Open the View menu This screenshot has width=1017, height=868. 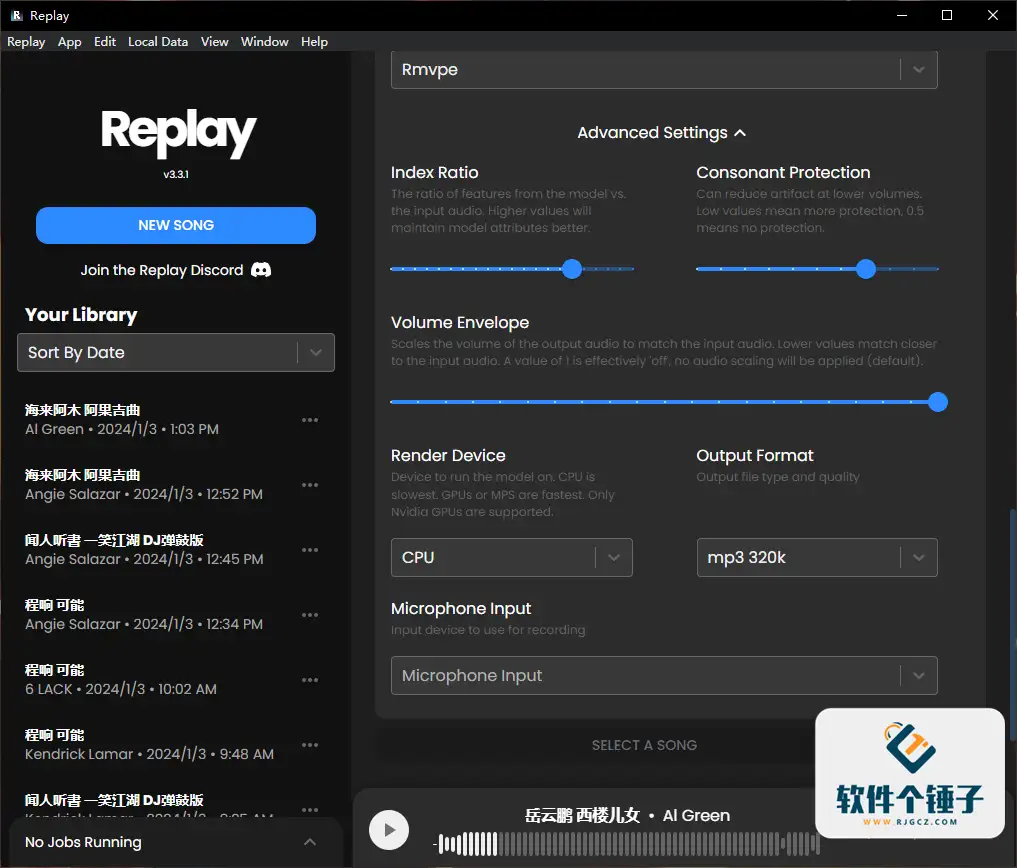click(215, 42)
